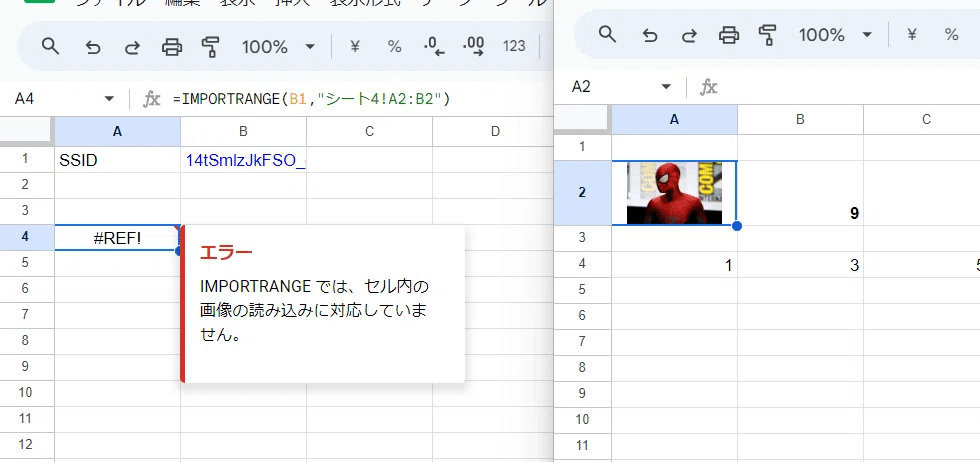Click the IMPORTRANGE formula bar text
This screenshot has height=462, width=980.
(312, 99)
